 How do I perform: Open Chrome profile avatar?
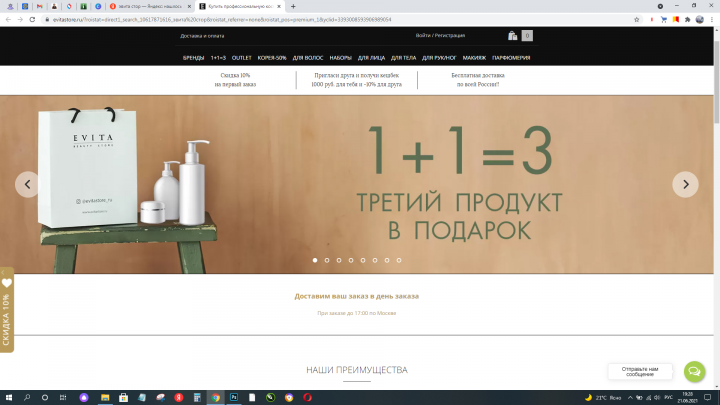700,20
